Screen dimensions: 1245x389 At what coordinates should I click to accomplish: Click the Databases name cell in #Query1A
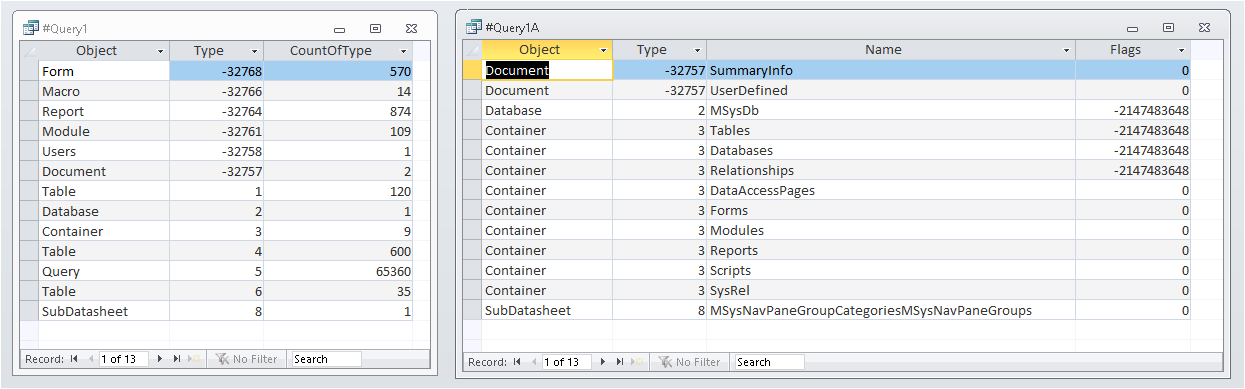[x=891, y=150]
